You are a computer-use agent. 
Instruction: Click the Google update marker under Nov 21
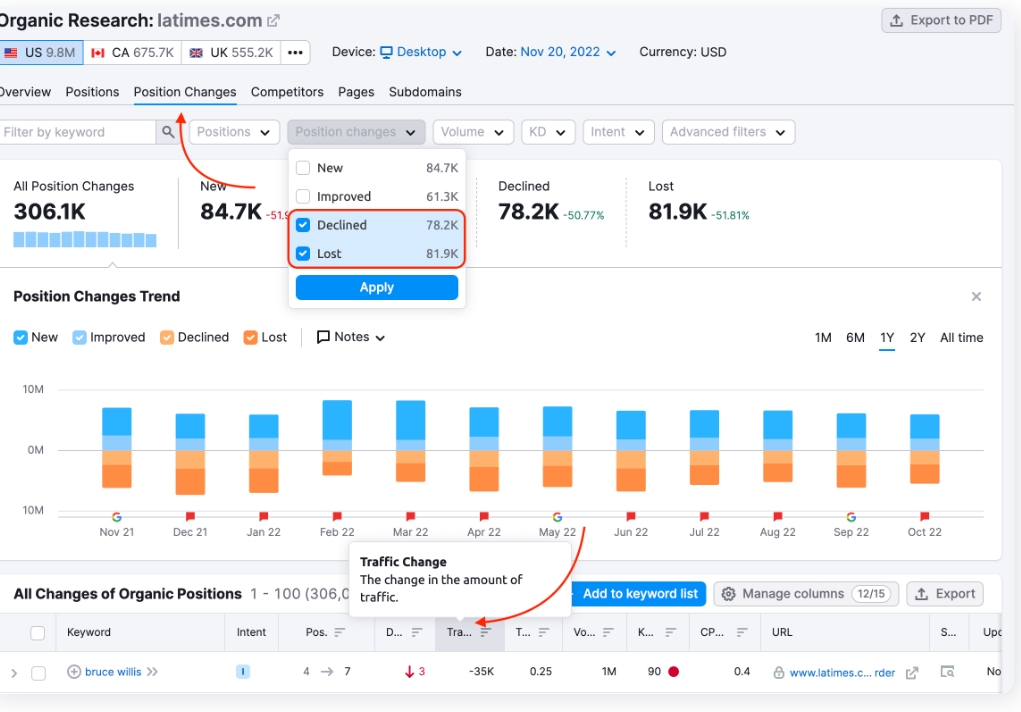pyautogui.click(x=116, y=516)
